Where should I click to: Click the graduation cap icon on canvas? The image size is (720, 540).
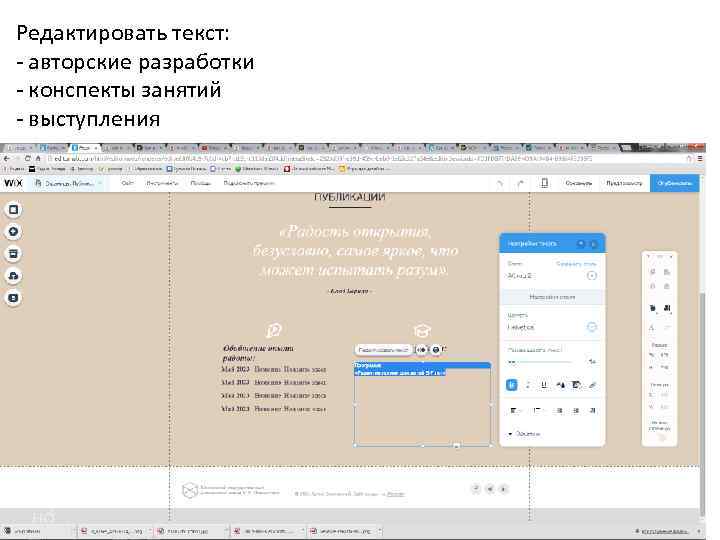(422, 330)
